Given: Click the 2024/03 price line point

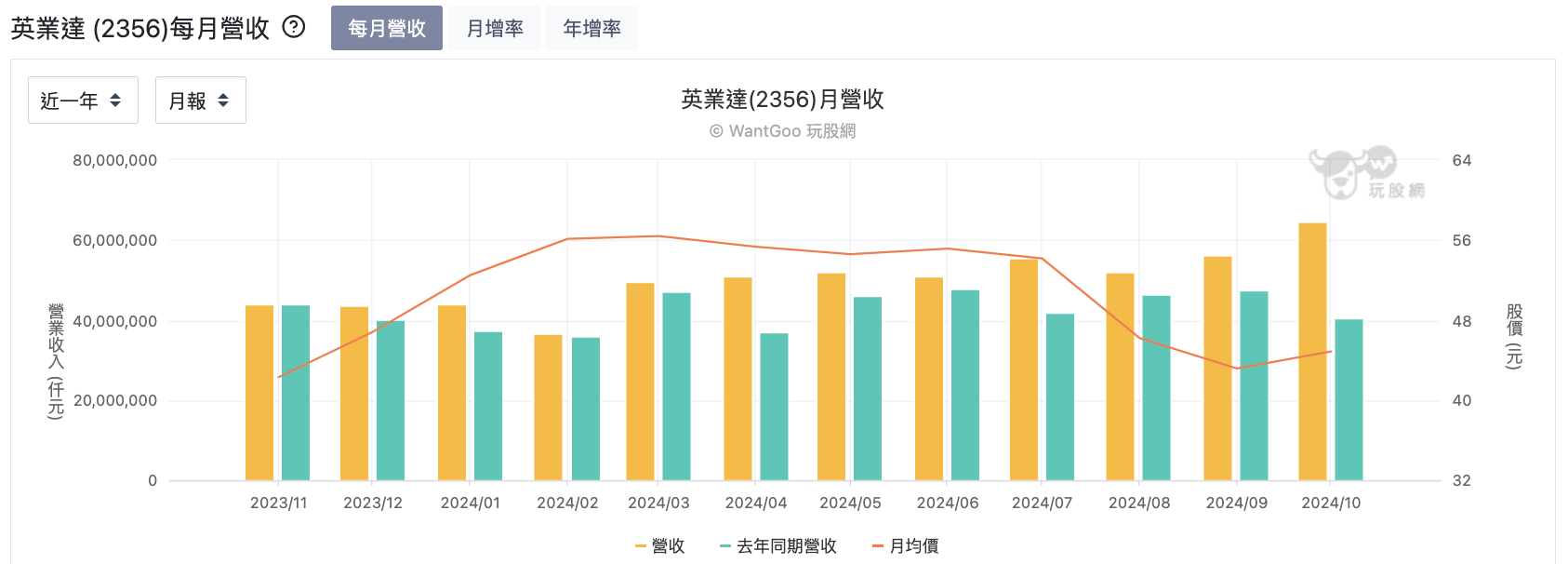Looking at the screenshot, I should tap(658, 236).
